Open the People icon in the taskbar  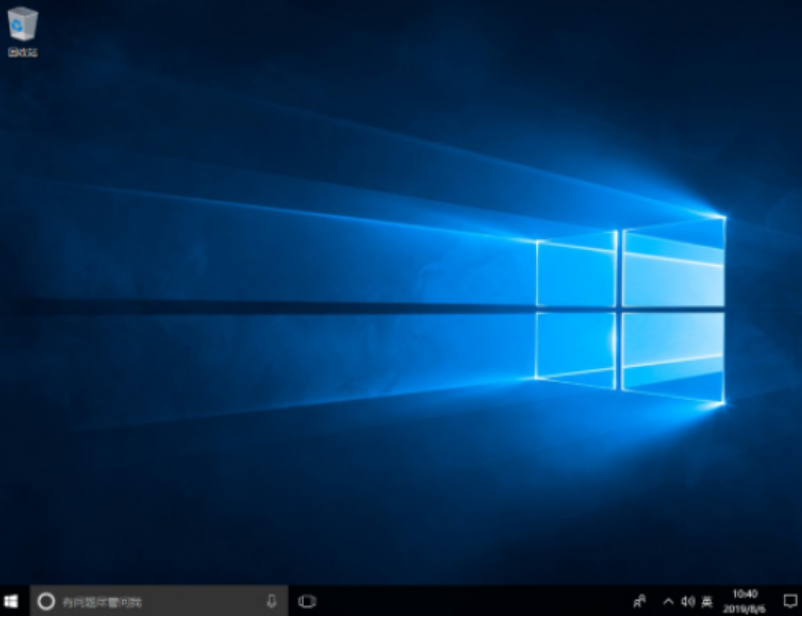tap(640, 601)
